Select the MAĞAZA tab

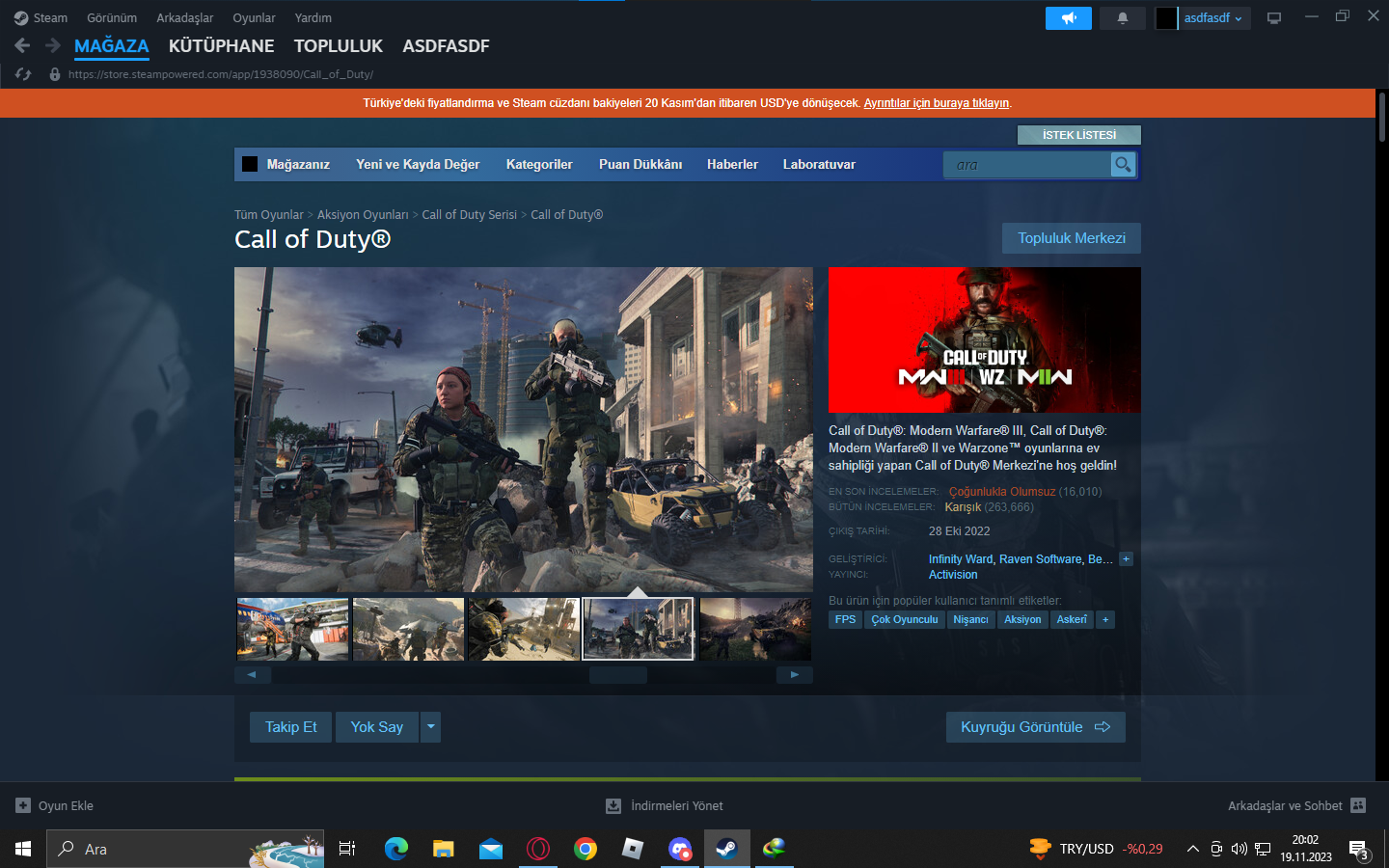(x=112, y=46)
